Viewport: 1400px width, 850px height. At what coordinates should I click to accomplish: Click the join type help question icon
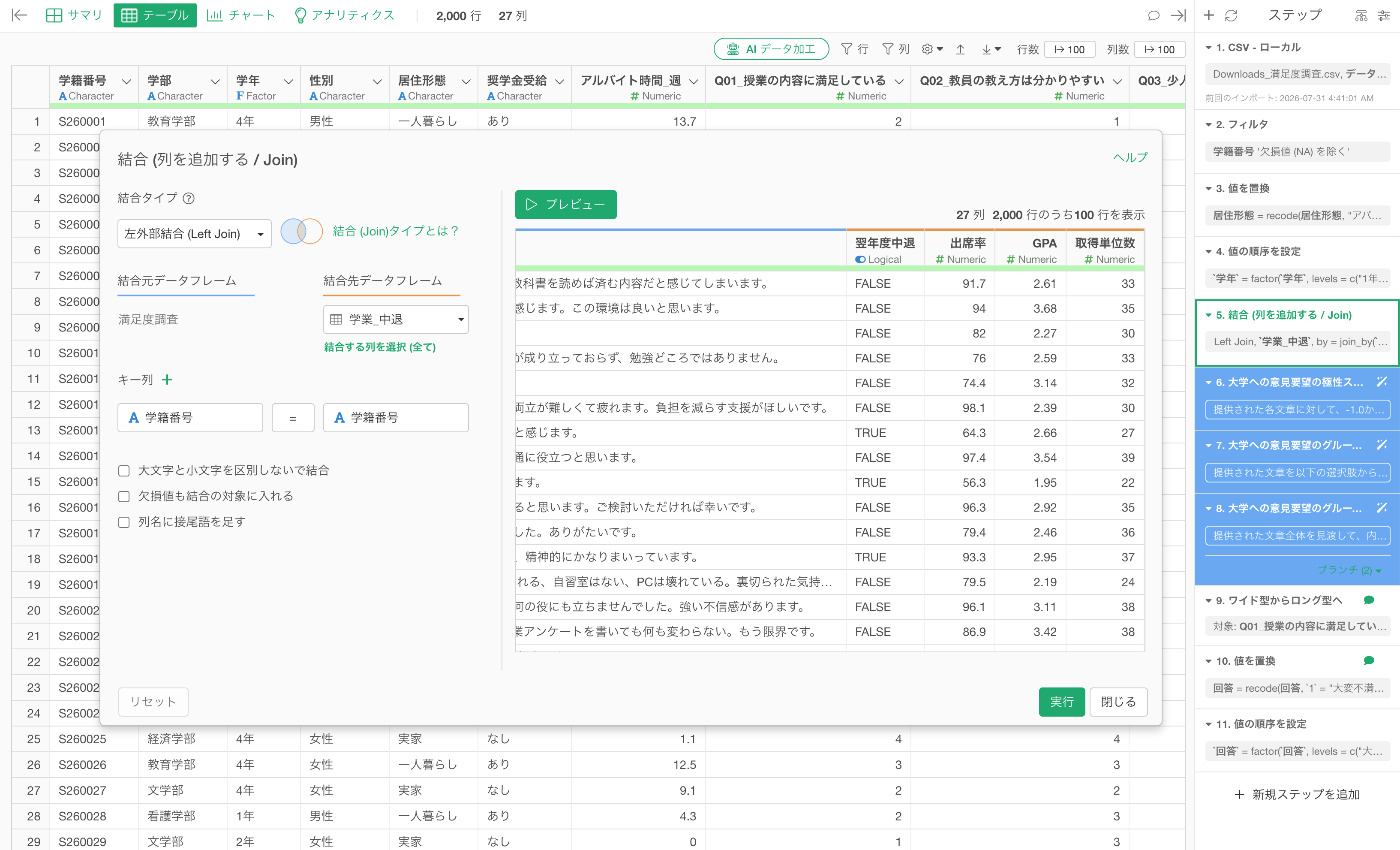coord(189,198)
